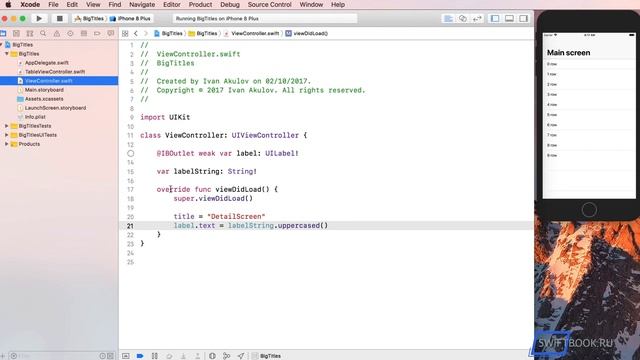Open the Report navigator tab

pyautogui.click(x=111, y=33)
